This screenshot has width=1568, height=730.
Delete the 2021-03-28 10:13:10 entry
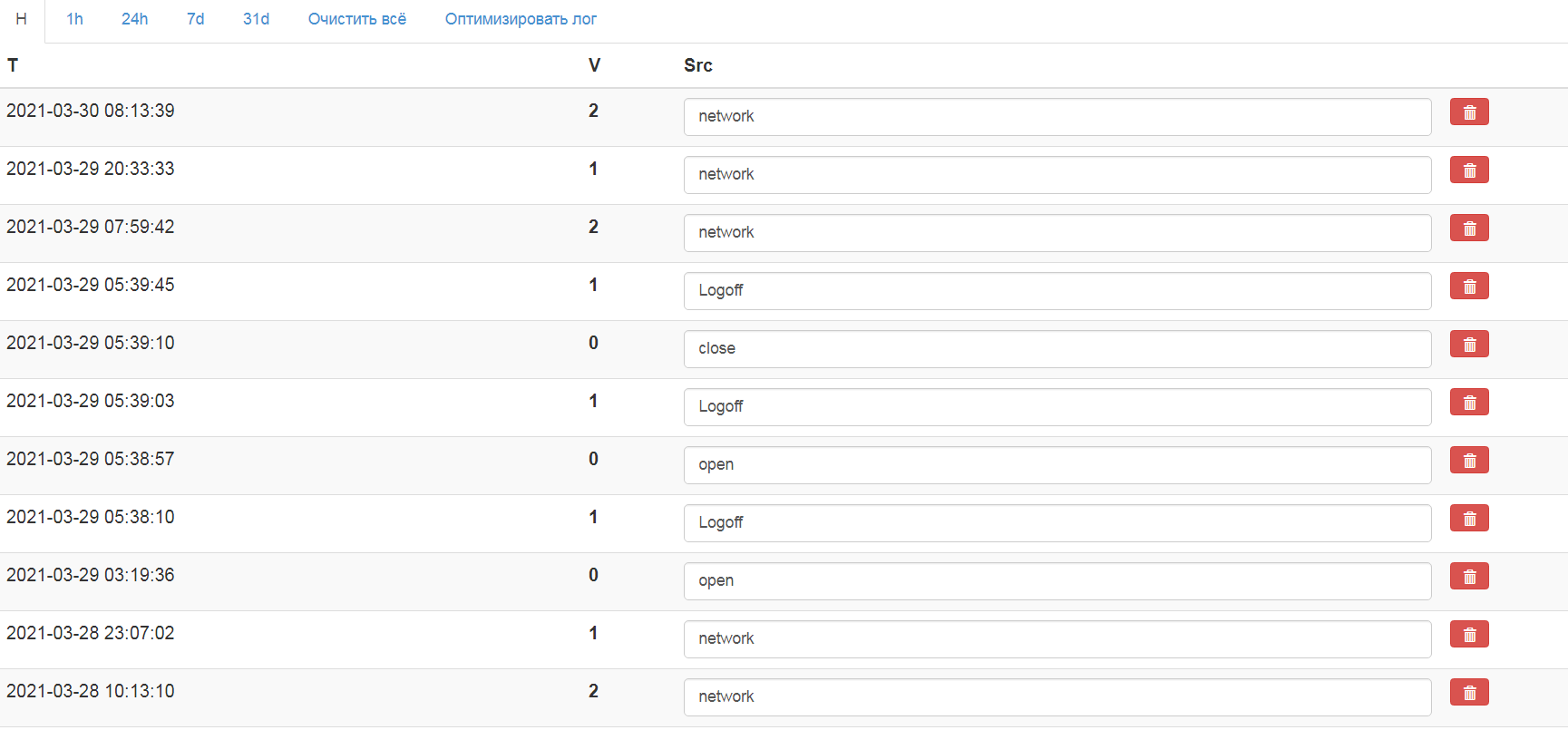pyautogui.click(x=1468, y=693)
